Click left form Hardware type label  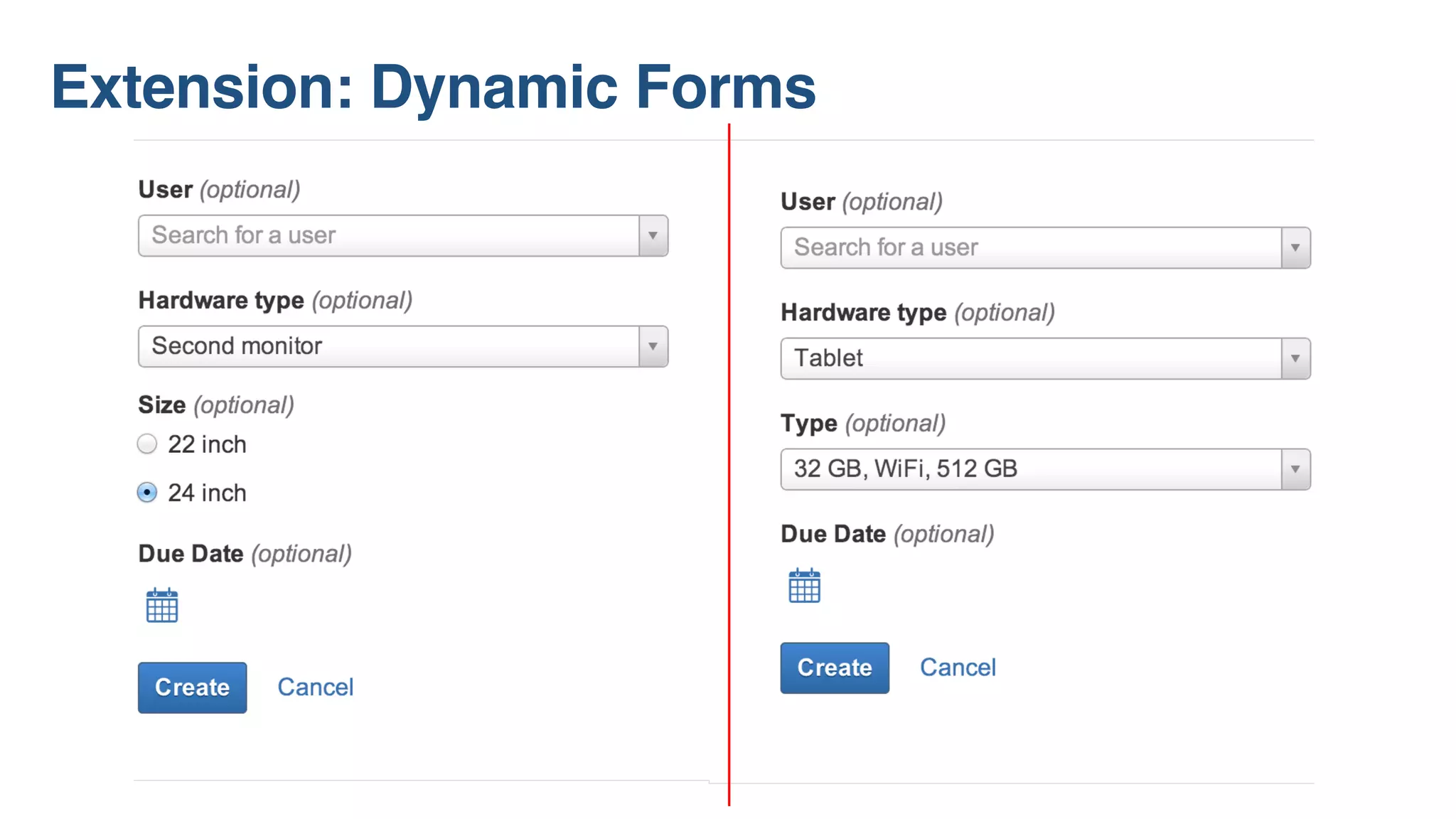(x=275, y=301)
